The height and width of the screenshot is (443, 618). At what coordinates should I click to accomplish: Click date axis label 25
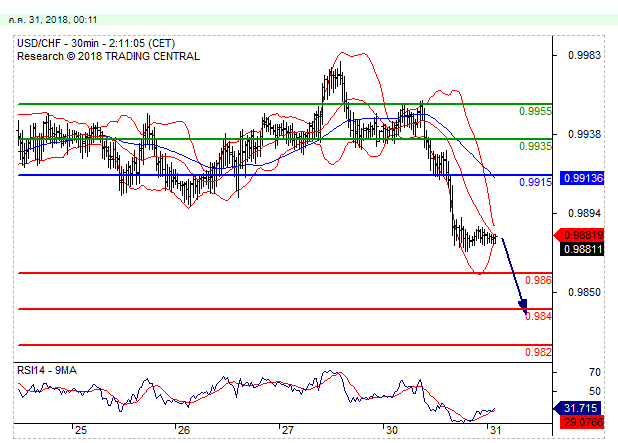pyautogui.click(x=81, y=430)
